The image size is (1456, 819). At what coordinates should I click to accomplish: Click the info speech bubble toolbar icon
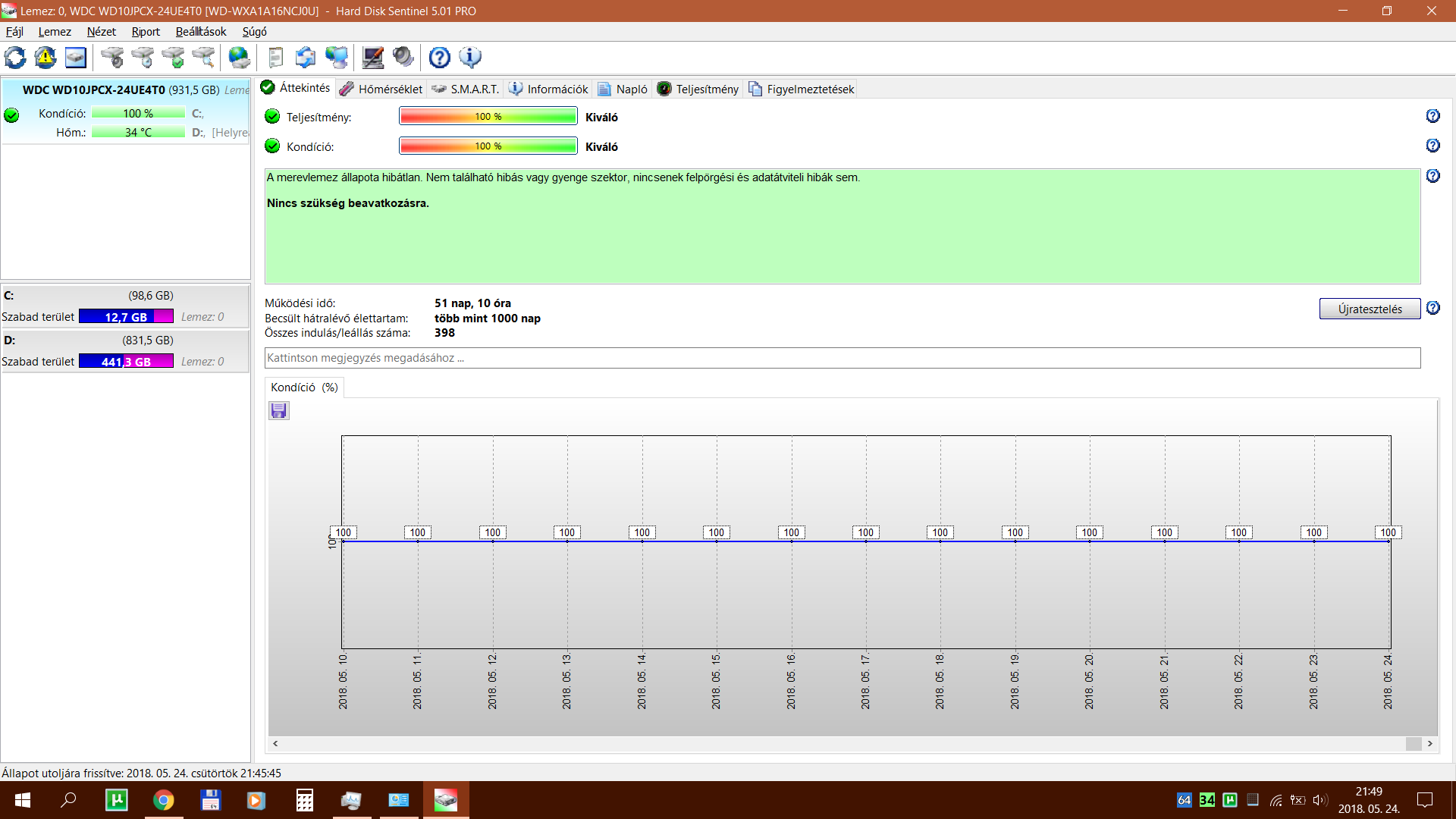(470, 58)
